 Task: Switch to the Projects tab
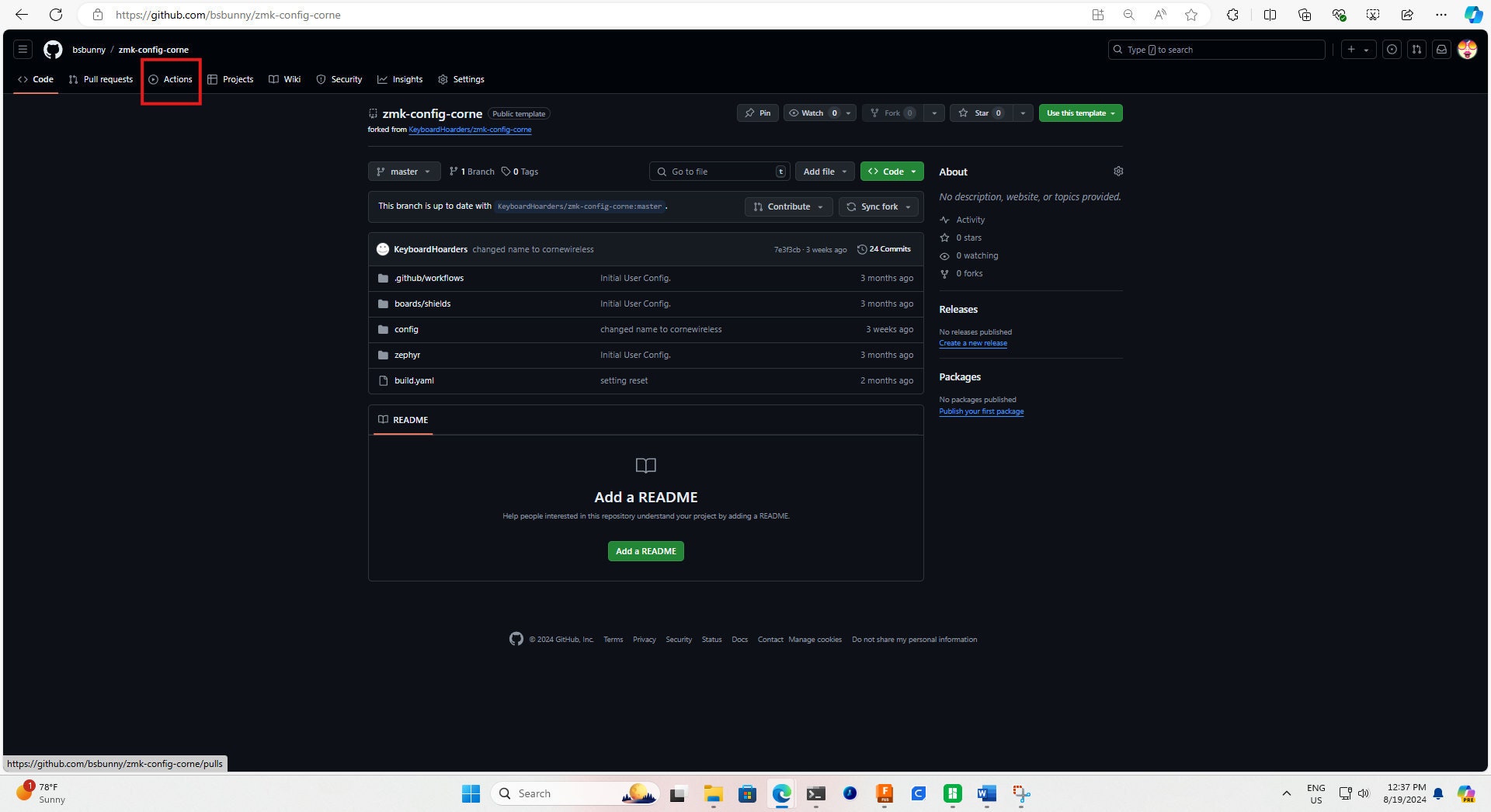coord(231,79)
